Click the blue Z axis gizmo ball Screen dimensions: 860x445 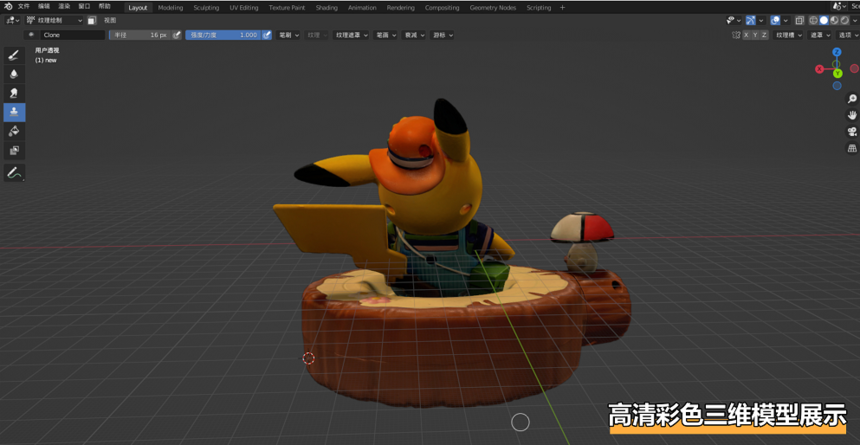[836, 52]
